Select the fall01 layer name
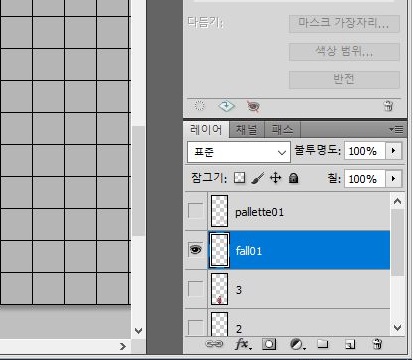413x360 pixels. tap(249, 251)
